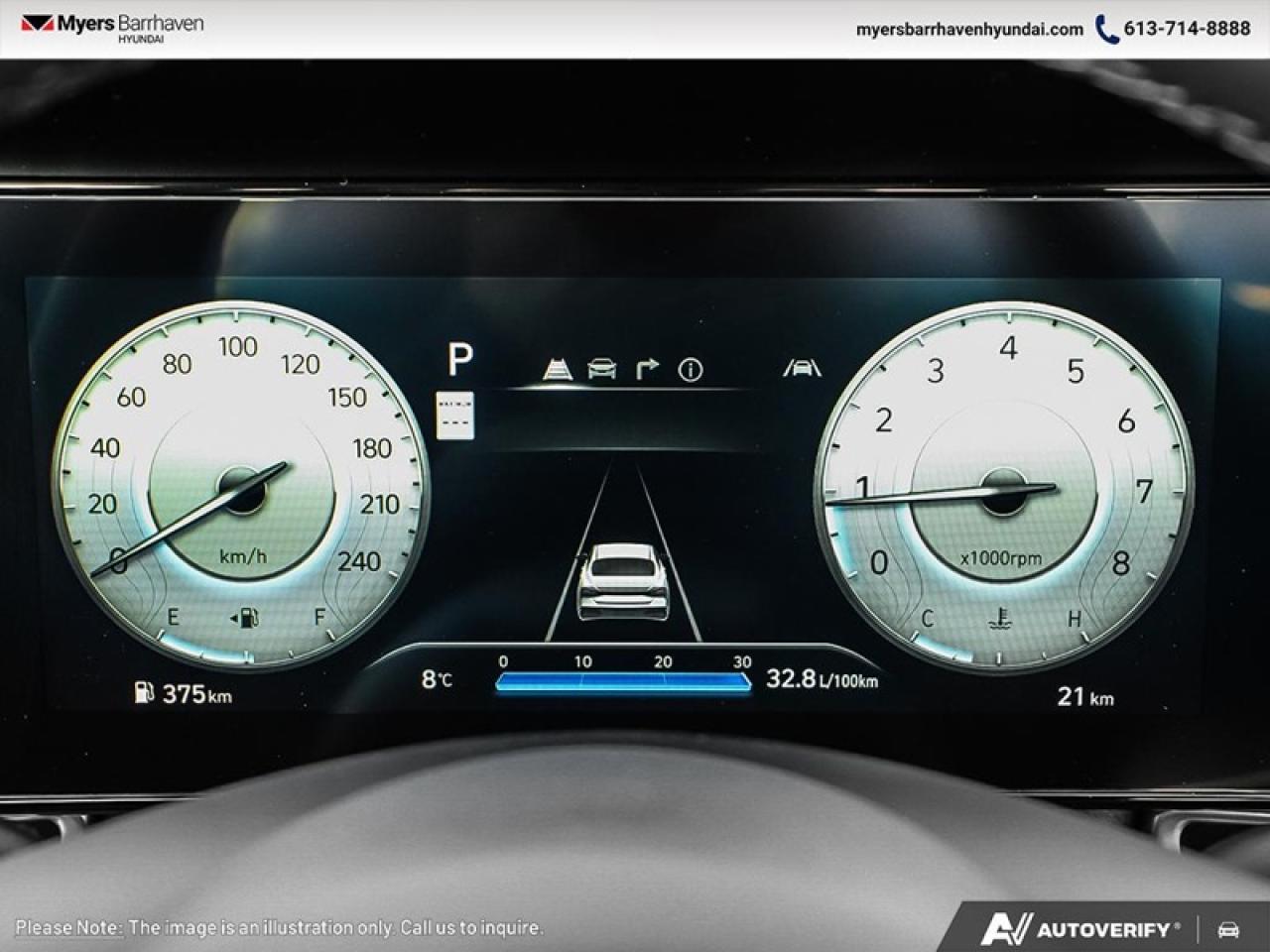Screen dimensions: 1270x952
Task: Click the 21 km odometer reading
Action: pos(1085,696)
